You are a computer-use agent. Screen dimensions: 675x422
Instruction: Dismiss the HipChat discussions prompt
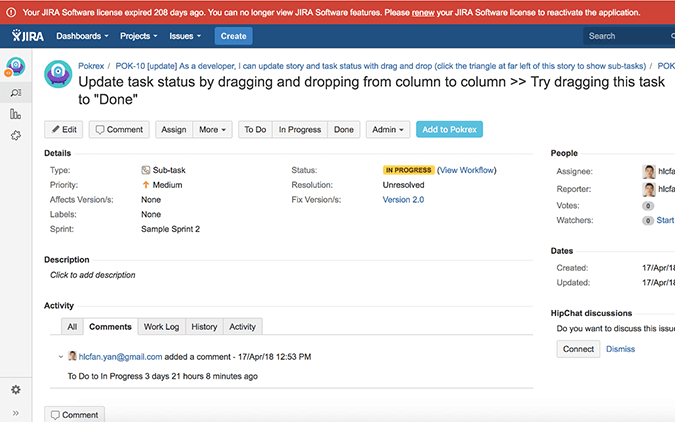click(x=620, y=349)
